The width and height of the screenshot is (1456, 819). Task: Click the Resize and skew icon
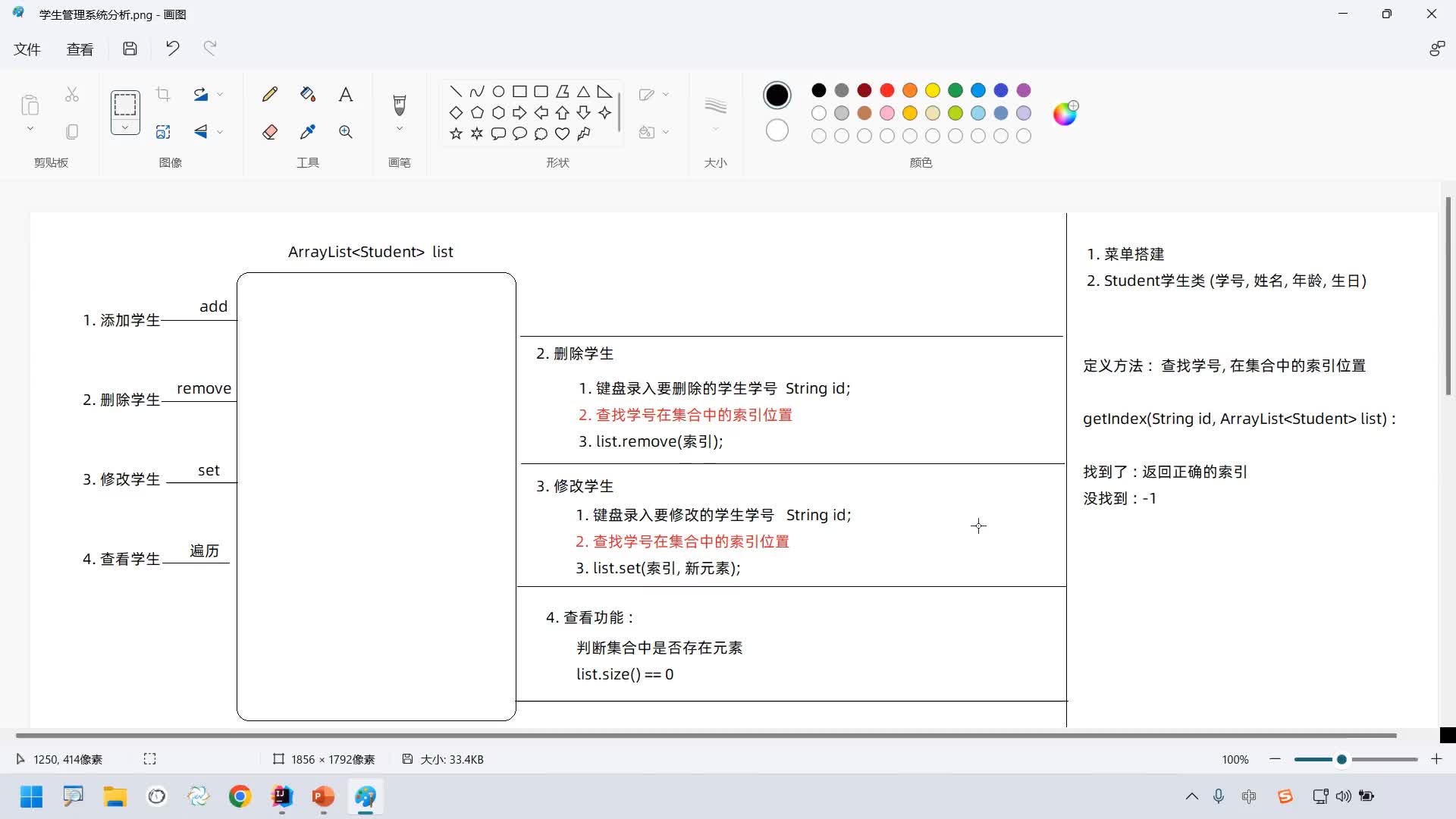click(x=162, y=132)
